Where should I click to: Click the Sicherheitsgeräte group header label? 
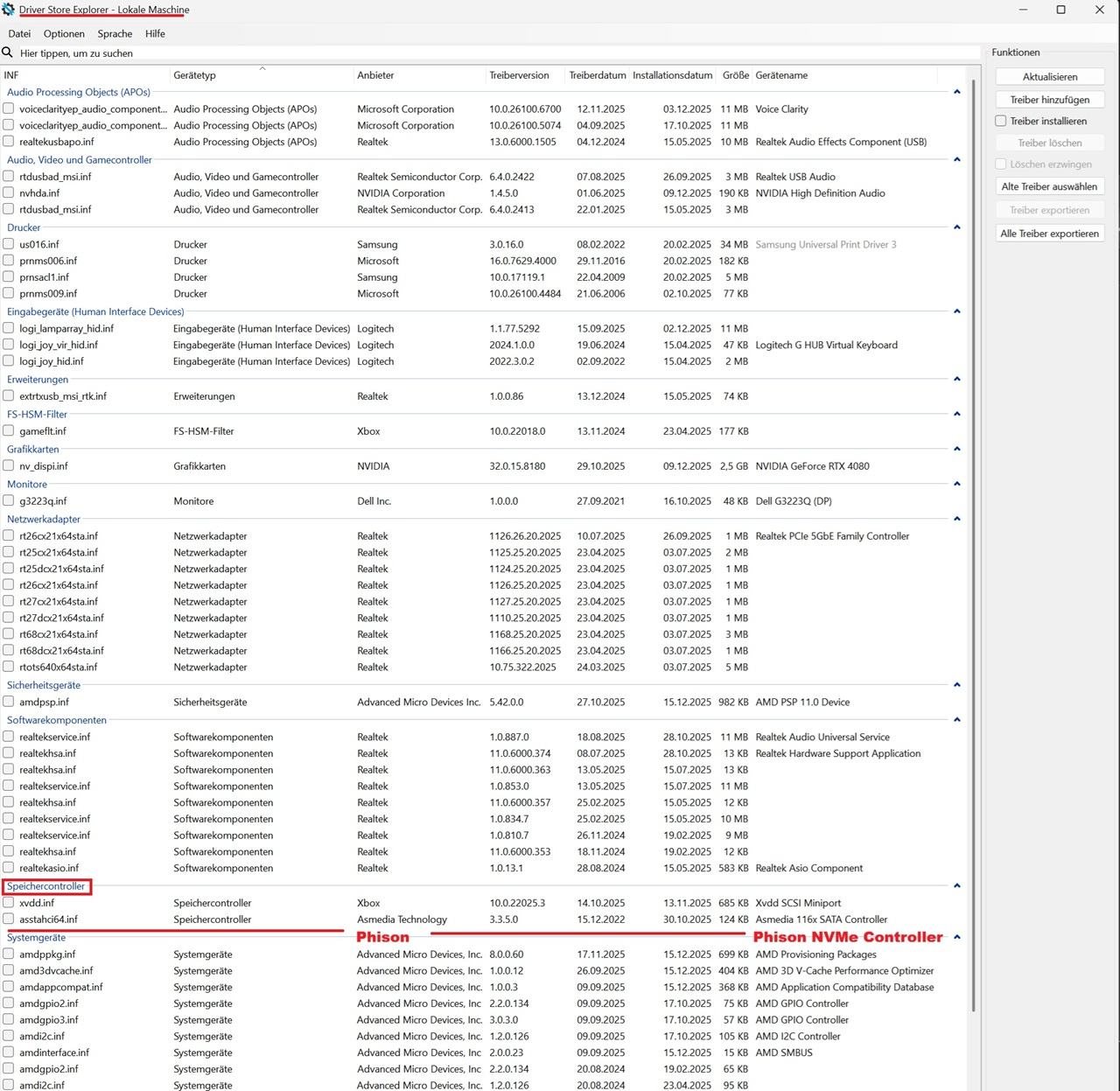(44, 685)
